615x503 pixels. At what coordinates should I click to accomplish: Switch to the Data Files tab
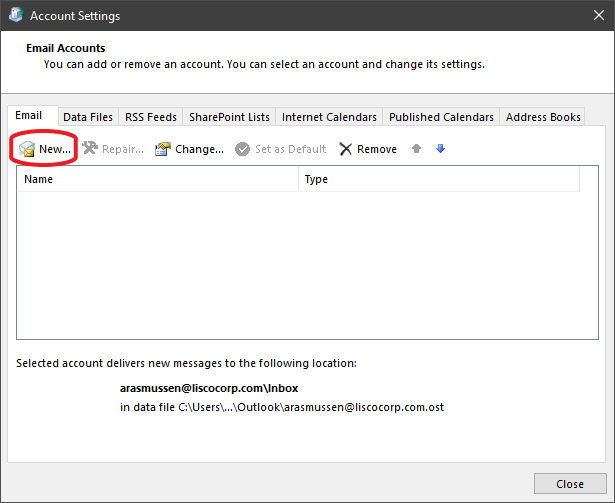click(88, 117)
